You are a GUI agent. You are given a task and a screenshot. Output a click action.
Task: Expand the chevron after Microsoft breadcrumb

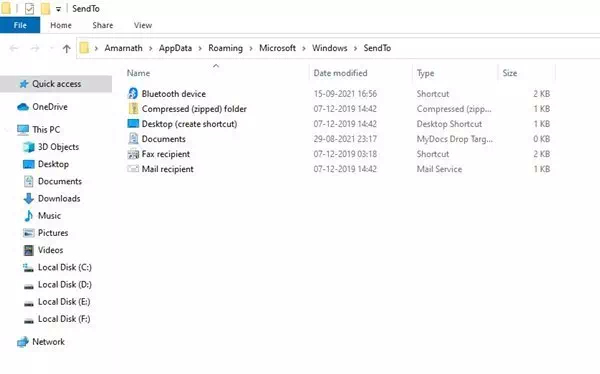tap(304, 48)
